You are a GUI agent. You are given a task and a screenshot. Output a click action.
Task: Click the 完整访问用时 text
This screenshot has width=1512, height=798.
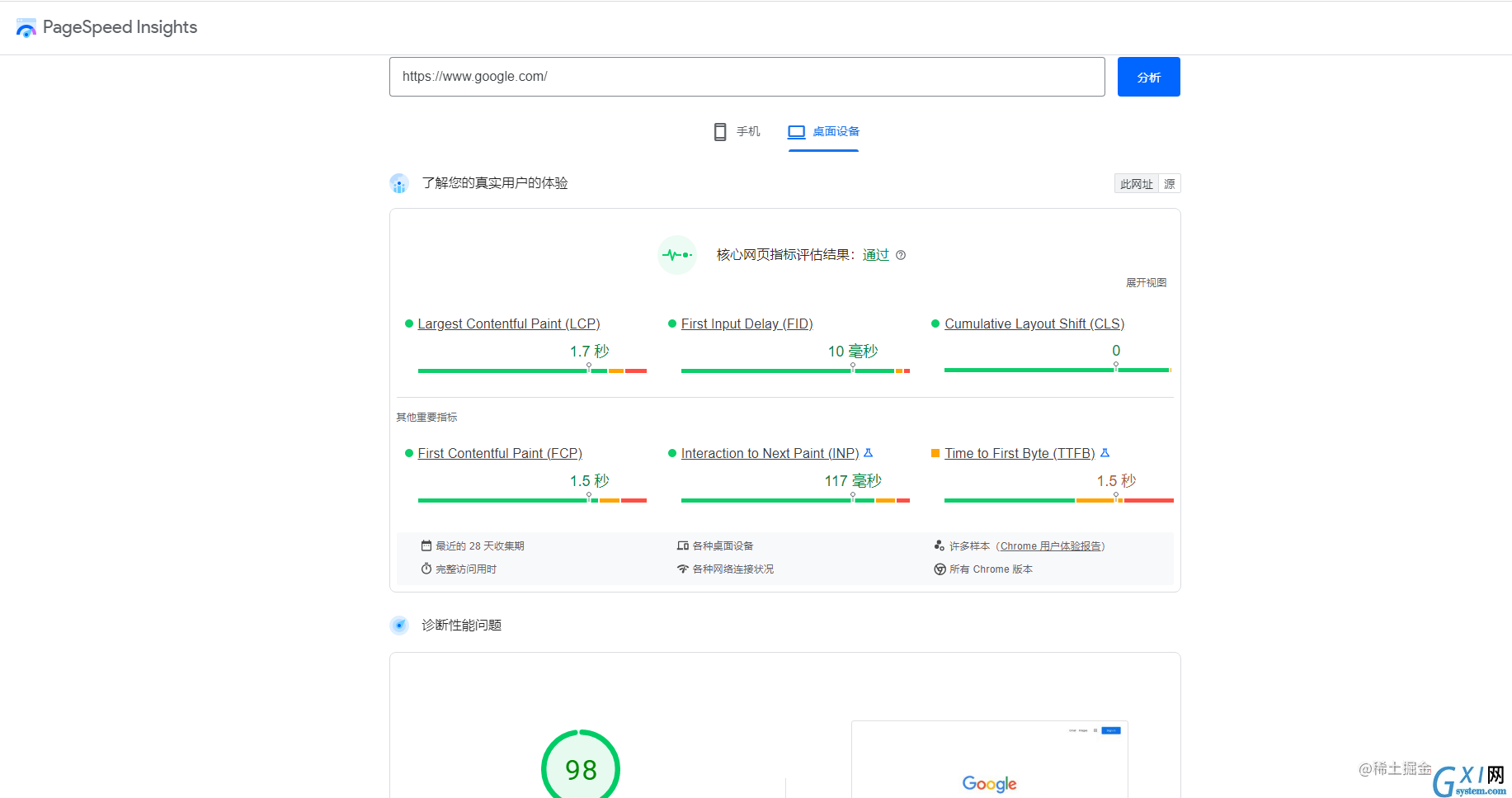(x=466, y=569)
